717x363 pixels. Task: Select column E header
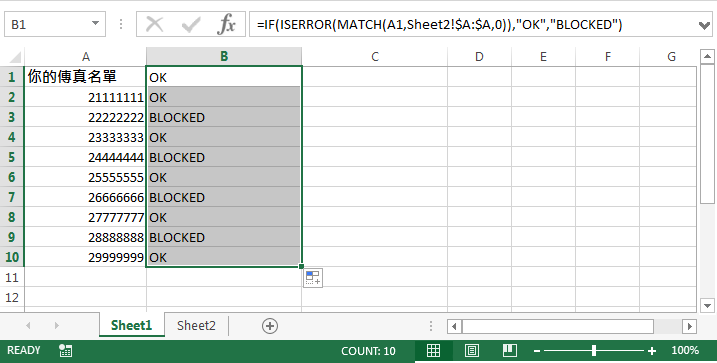pos(543,57)
